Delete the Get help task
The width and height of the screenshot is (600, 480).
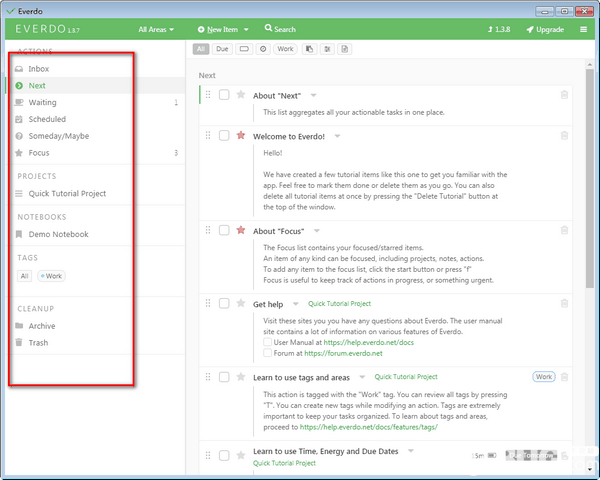(564, 304)
